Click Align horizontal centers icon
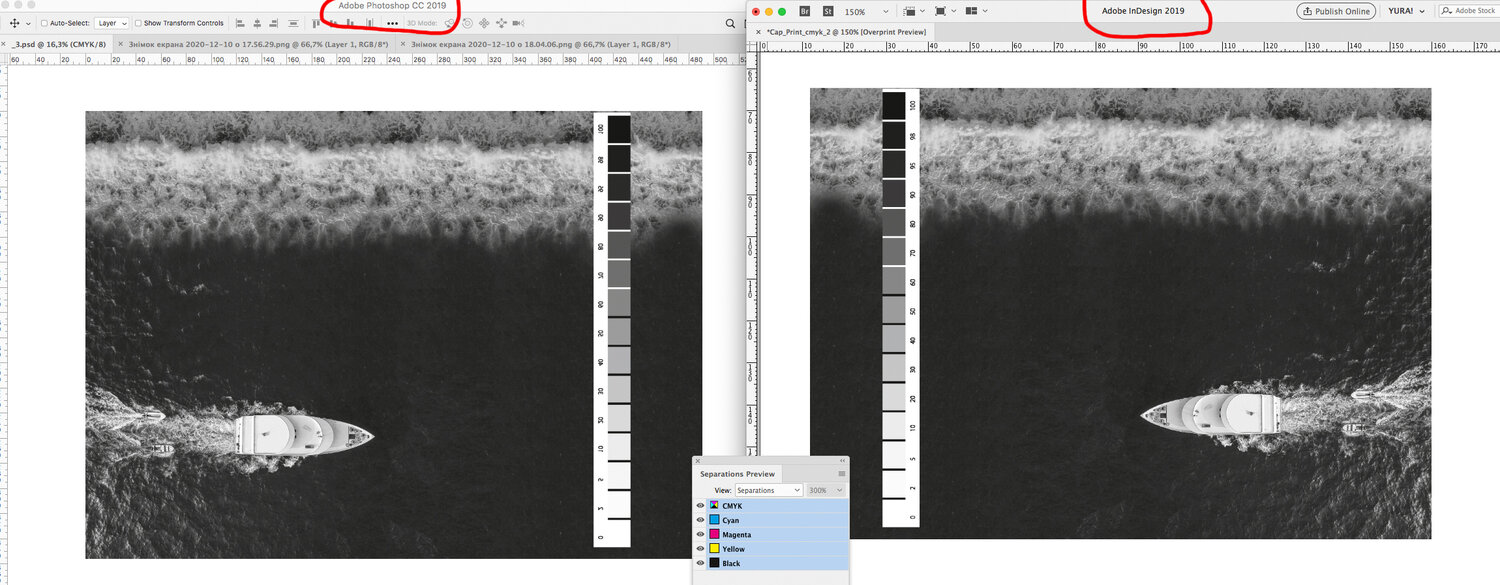1500x585 pixels. point(257,23)
